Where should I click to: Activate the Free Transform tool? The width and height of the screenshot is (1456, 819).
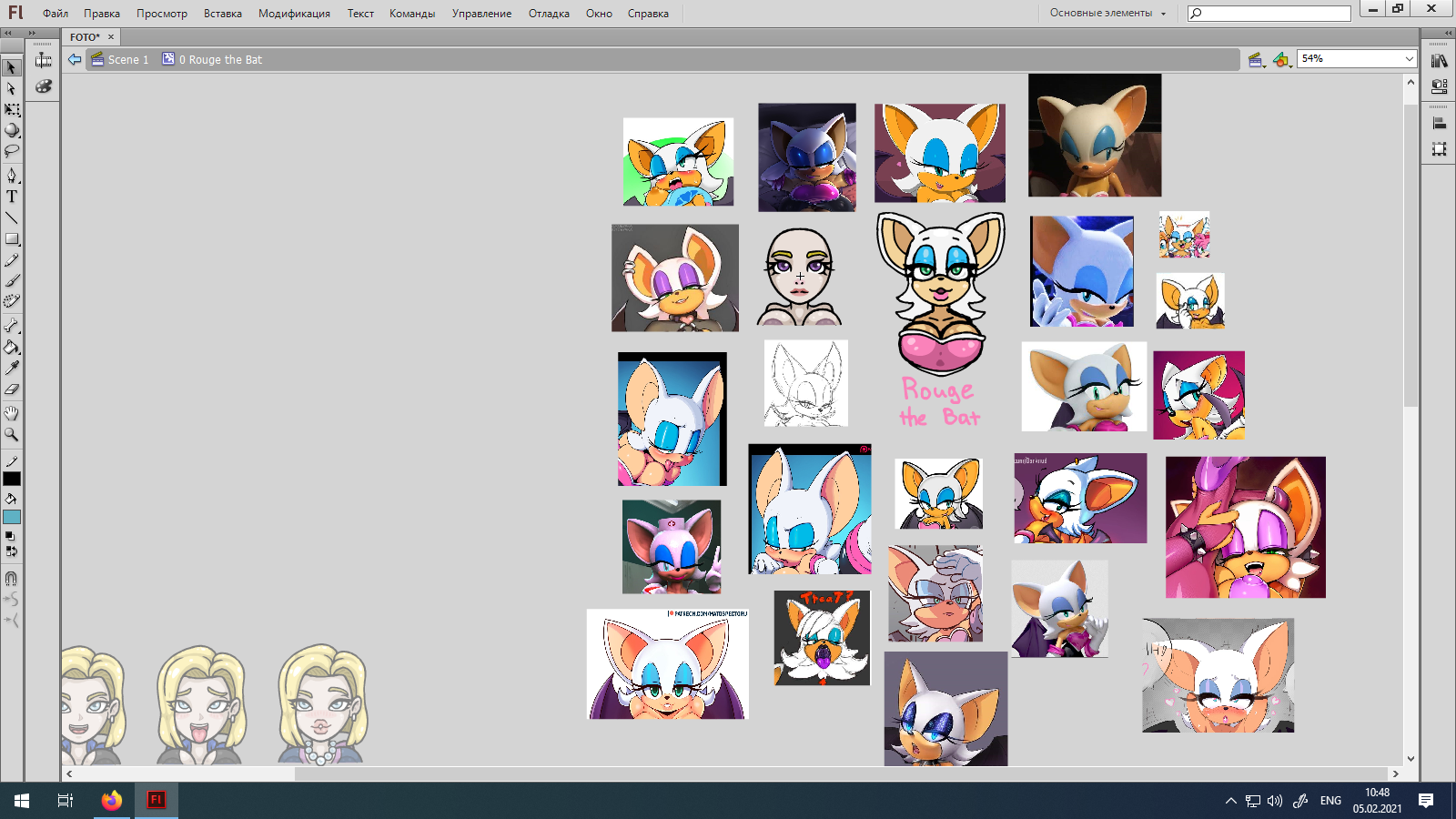(x=12, y=109)
